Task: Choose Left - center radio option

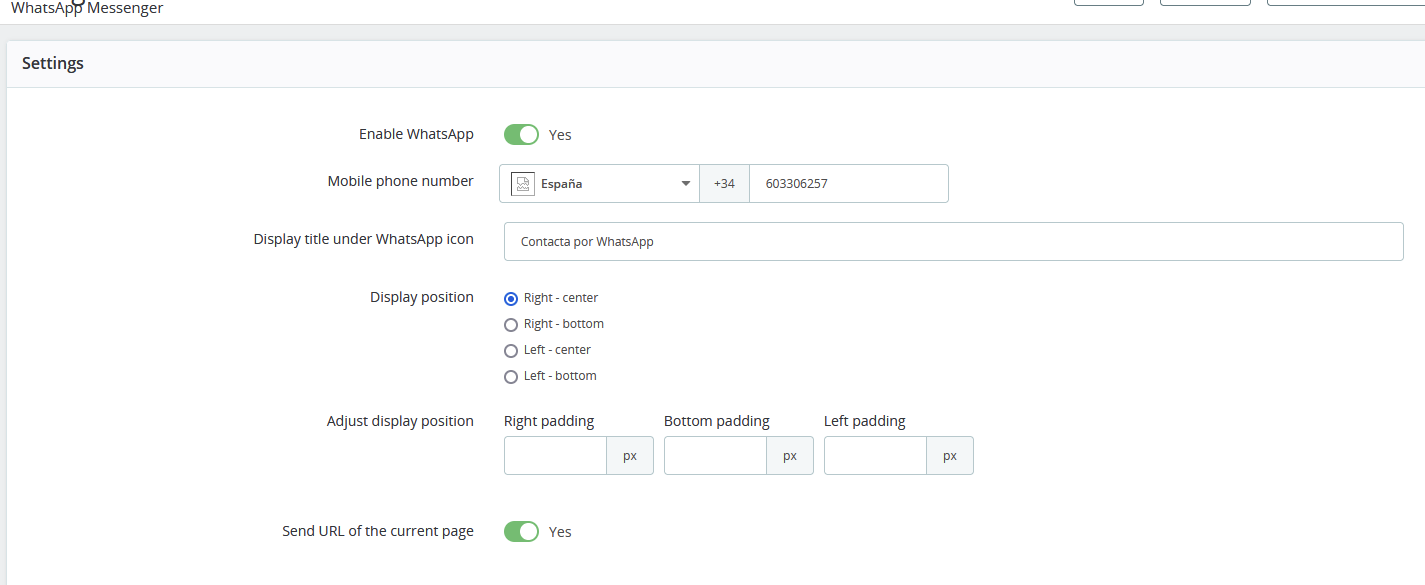Action: [x=511, y=350]
